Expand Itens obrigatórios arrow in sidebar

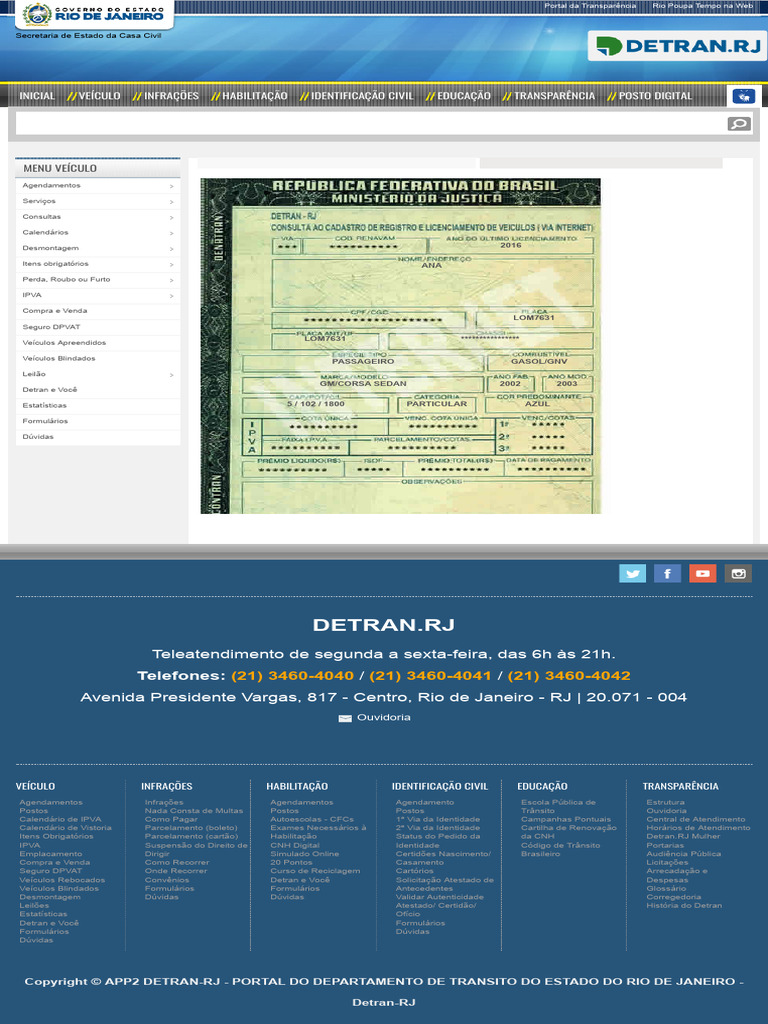click(x=172, y=264)
